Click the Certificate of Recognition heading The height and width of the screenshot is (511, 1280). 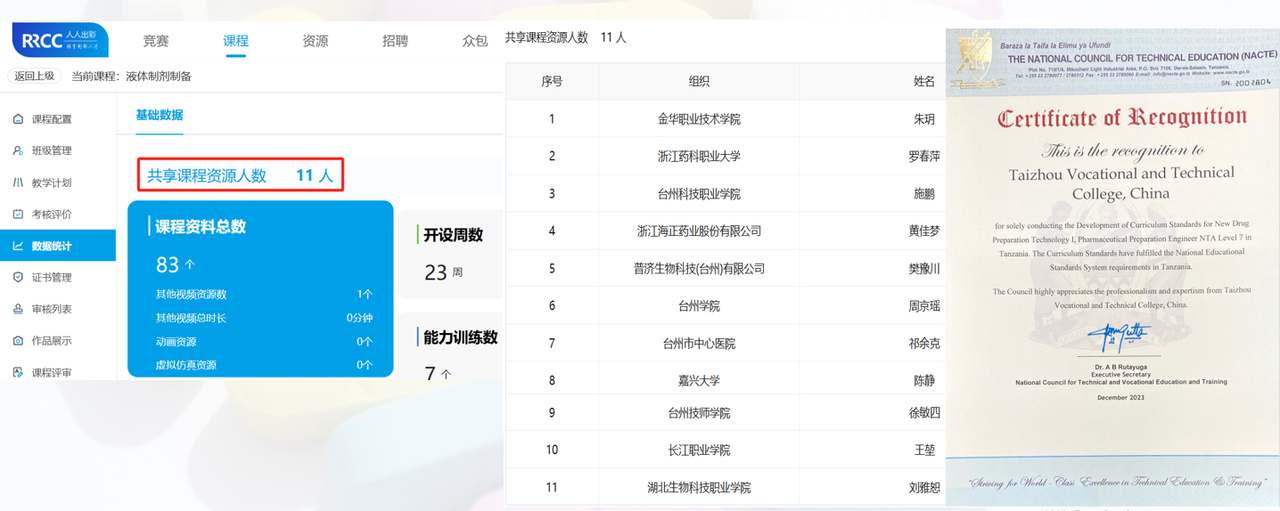(x=1122, y=118)
